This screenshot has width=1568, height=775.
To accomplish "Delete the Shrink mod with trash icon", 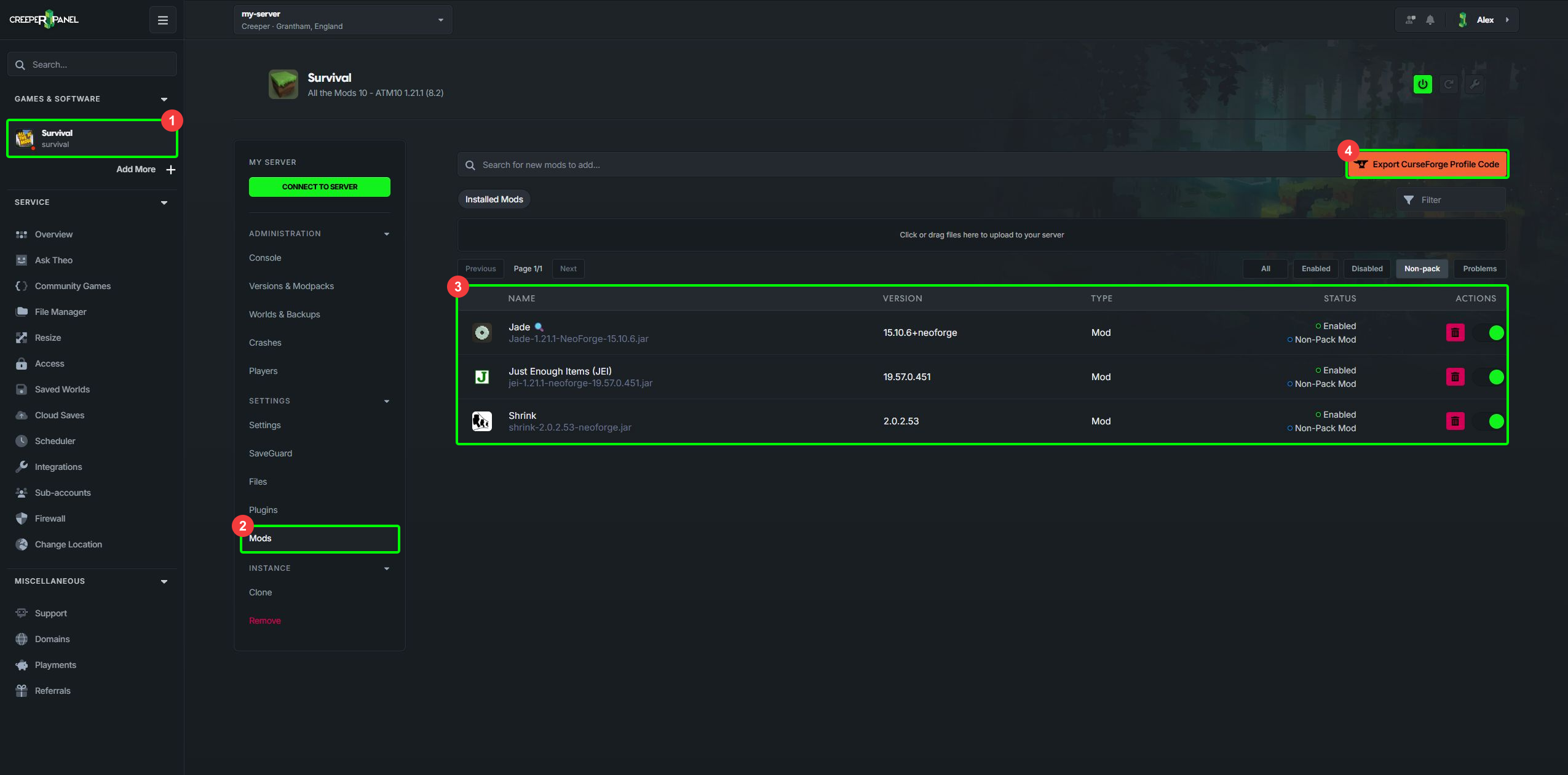I will coord(1455,421).
